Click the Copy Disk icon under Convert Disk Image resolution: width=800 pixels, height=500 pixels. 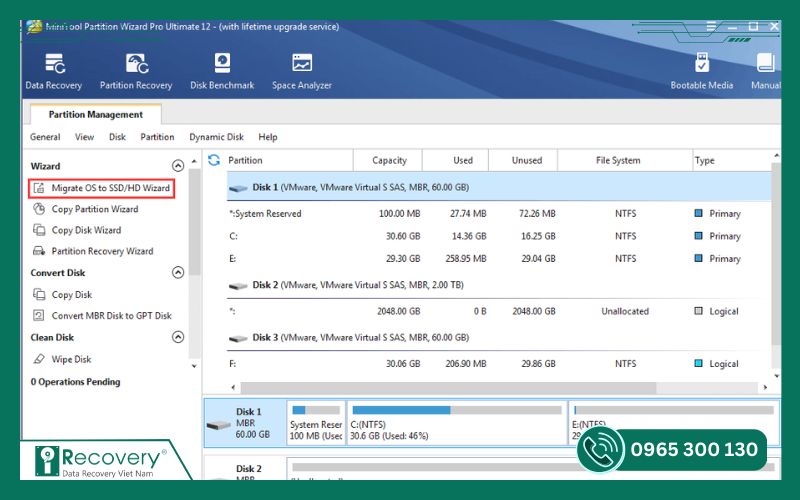pos(39,294)
